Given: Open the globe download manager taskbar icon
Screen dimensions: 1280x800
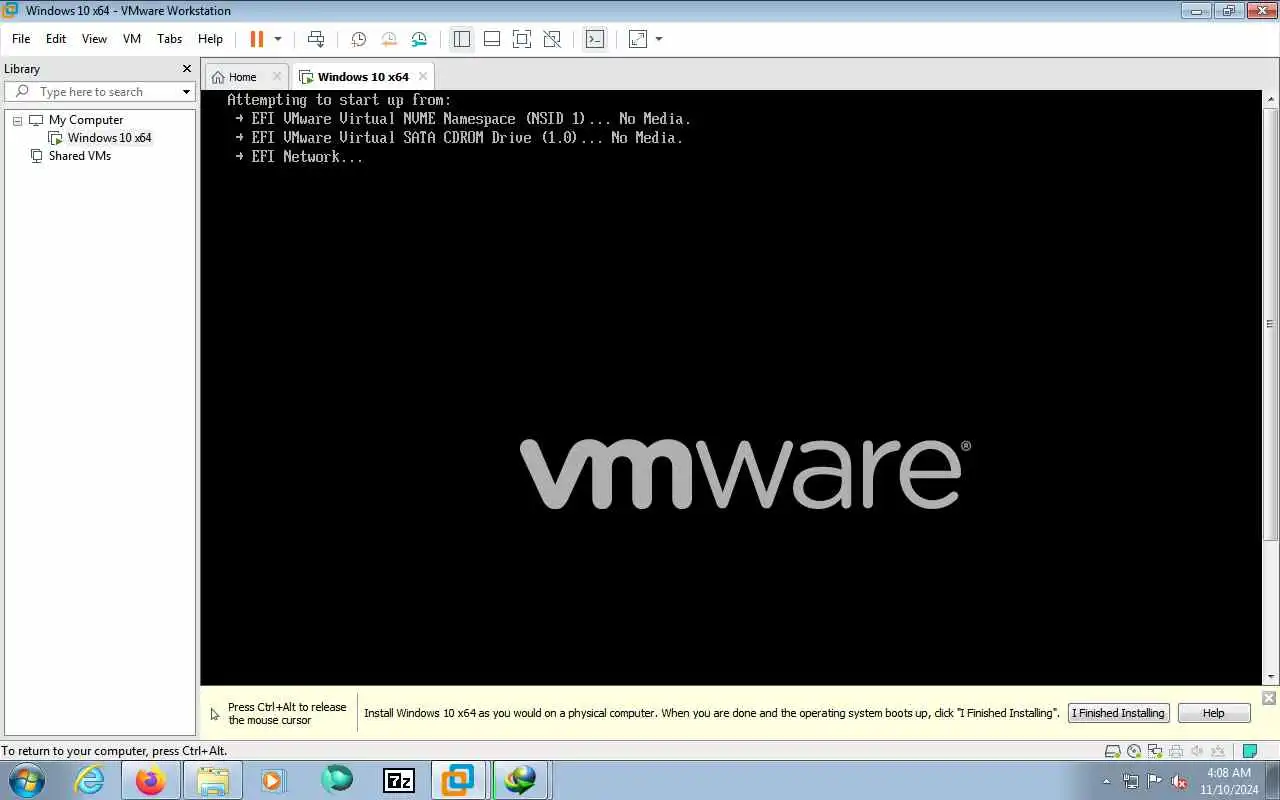Looking at the screenshot, I should pos(520,780).
